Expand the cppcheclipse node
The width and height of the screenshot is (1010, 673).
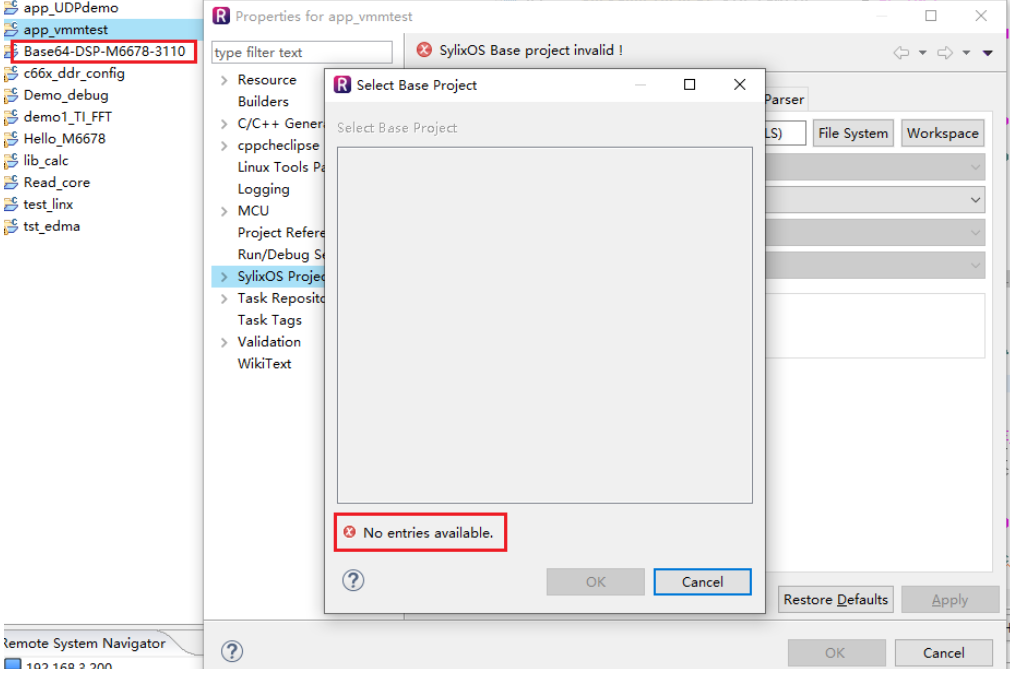(224, 146)
